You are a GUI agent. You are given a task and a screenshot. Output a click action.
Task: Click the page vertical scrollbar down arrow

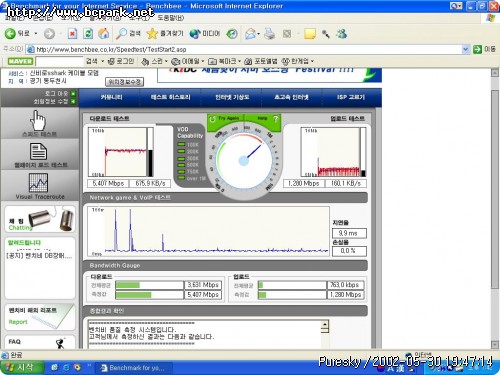tap(495, 345)
